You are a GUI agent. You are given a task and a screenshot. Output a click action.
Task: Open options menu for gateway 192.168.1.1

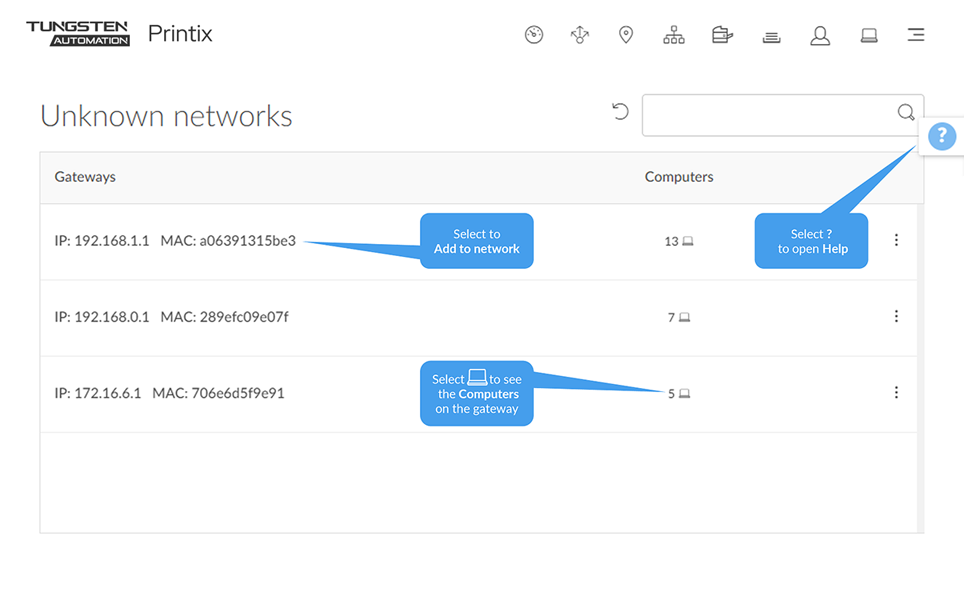tap(896, 240)
